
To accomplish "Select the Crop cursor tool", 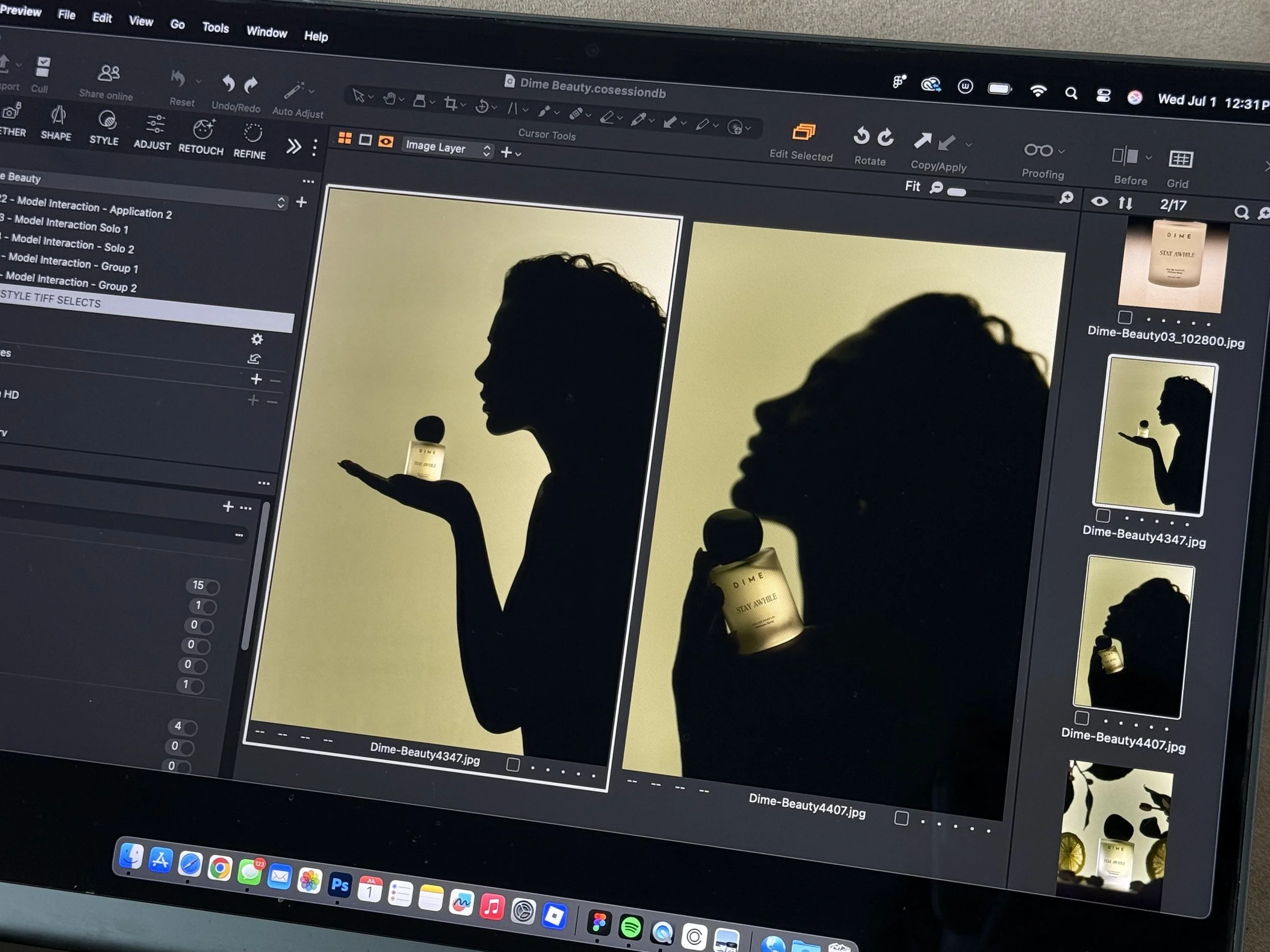I will 451,104.
